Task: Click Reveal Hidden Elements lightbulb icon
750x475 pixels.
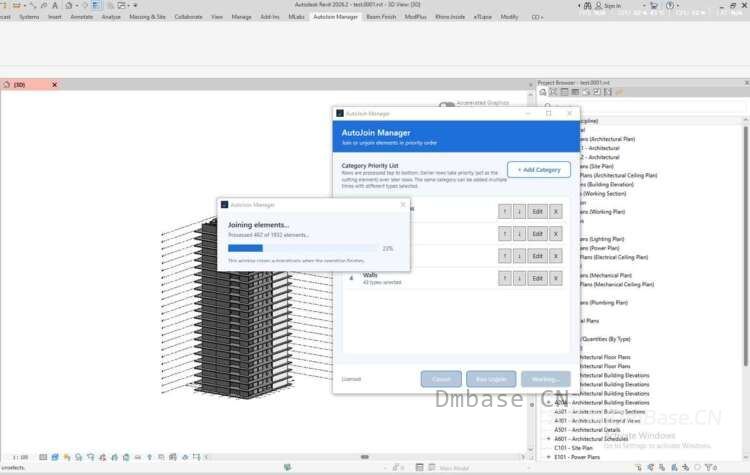Action: (150, 457)
